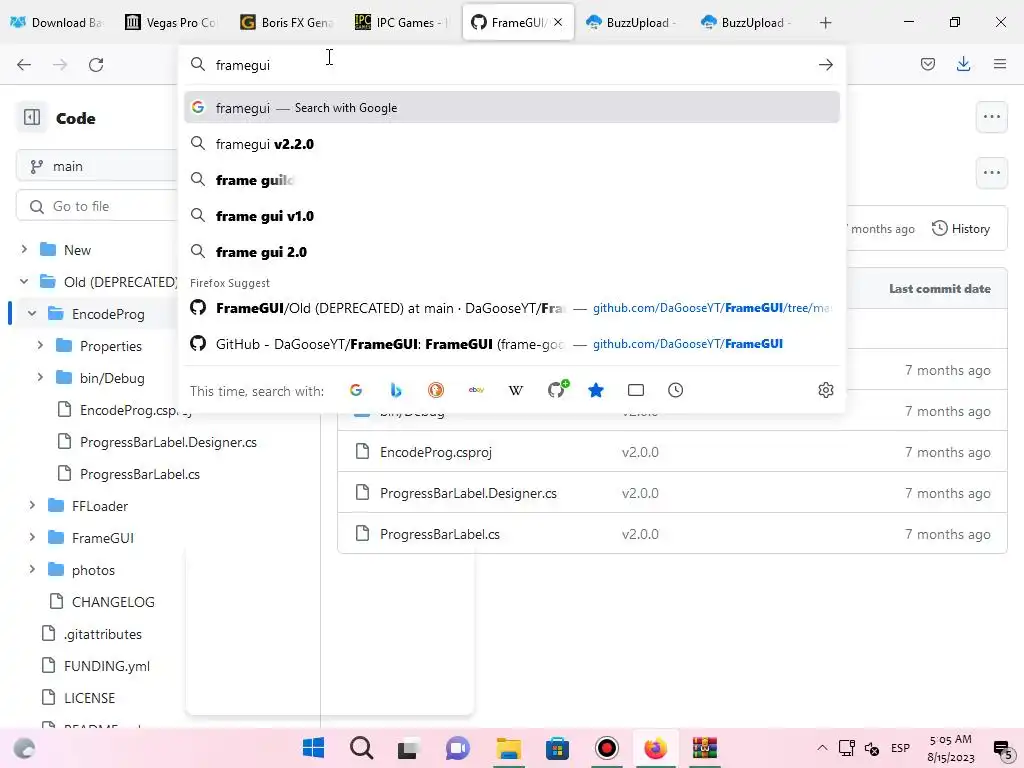Open GitHub DaGooseYT/FrameGUI suggested page

[x=512, y=344]
